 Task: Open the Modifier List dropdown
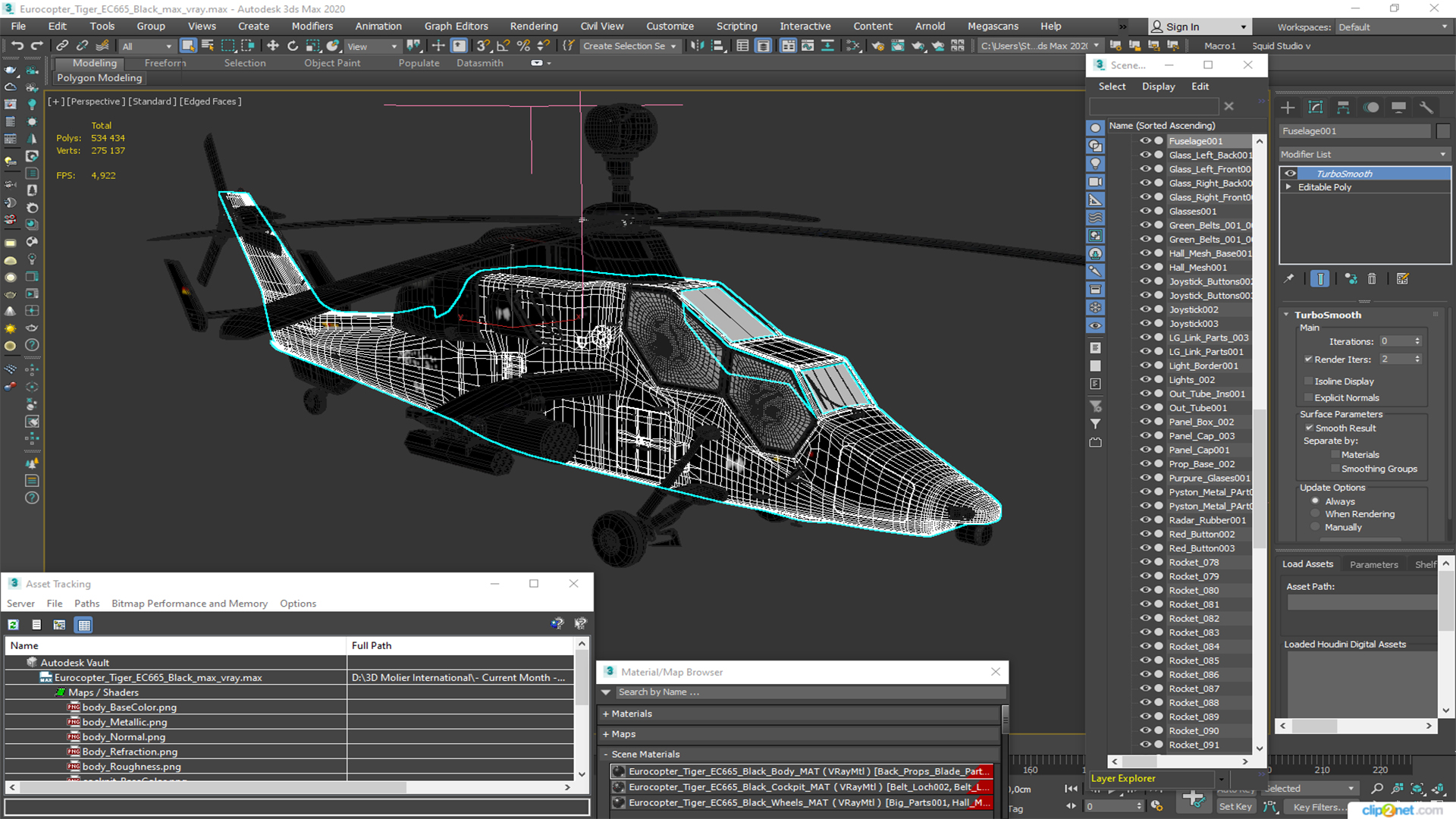1364,154
